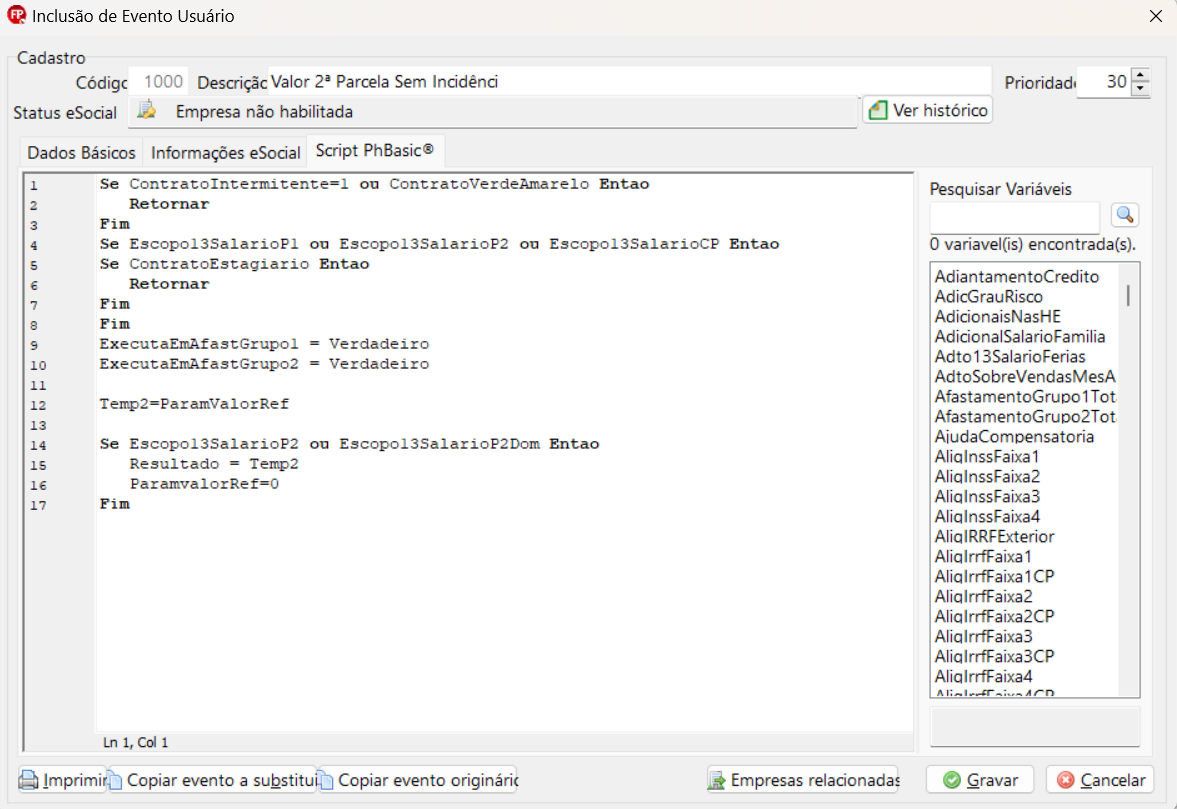1177x809 pixels.
Task: Select Adto13SalarioFerias variable
Action: (1010, 356)
